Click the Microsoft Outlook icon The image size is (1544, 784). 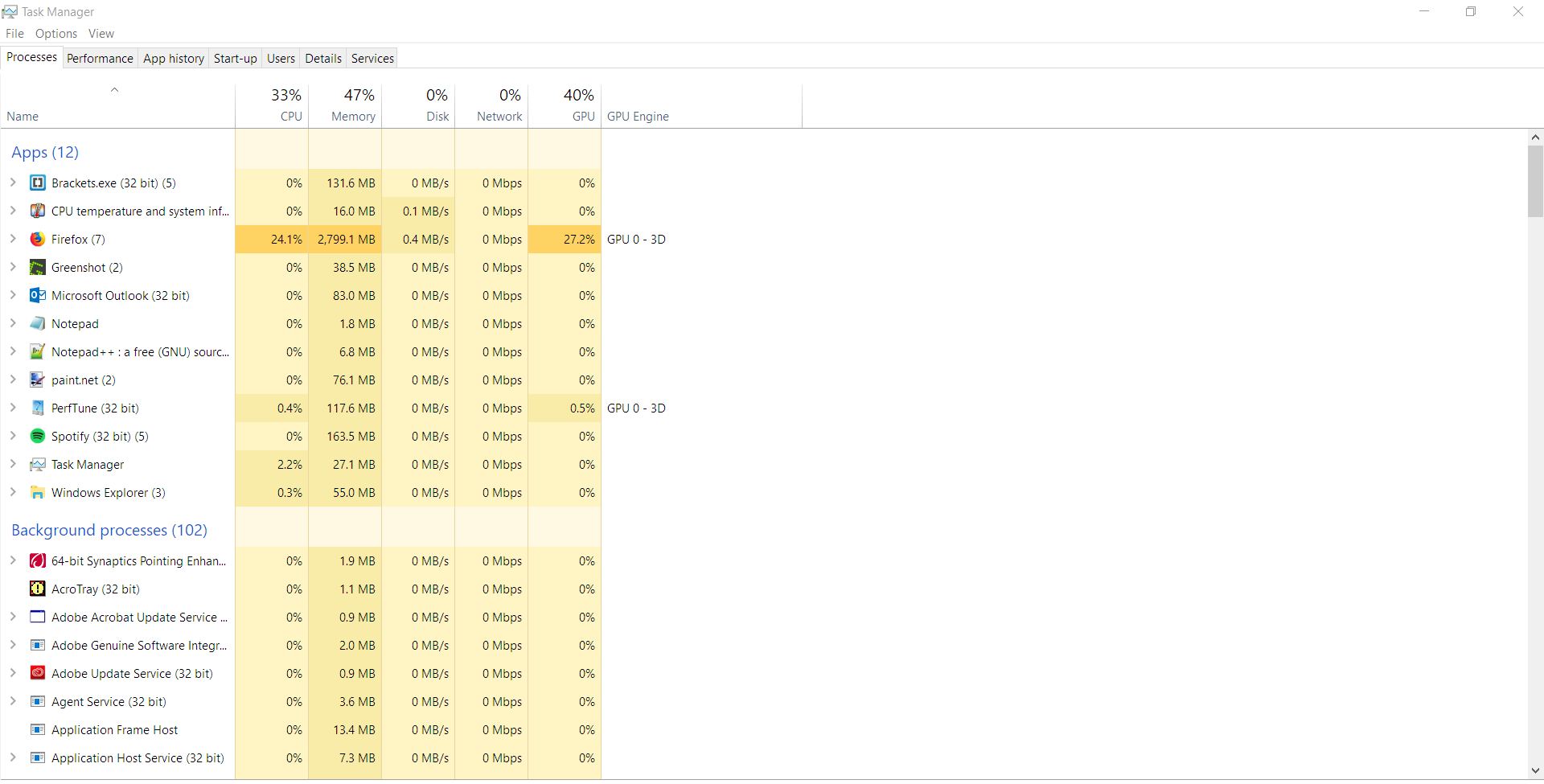[x=37, y=296]
